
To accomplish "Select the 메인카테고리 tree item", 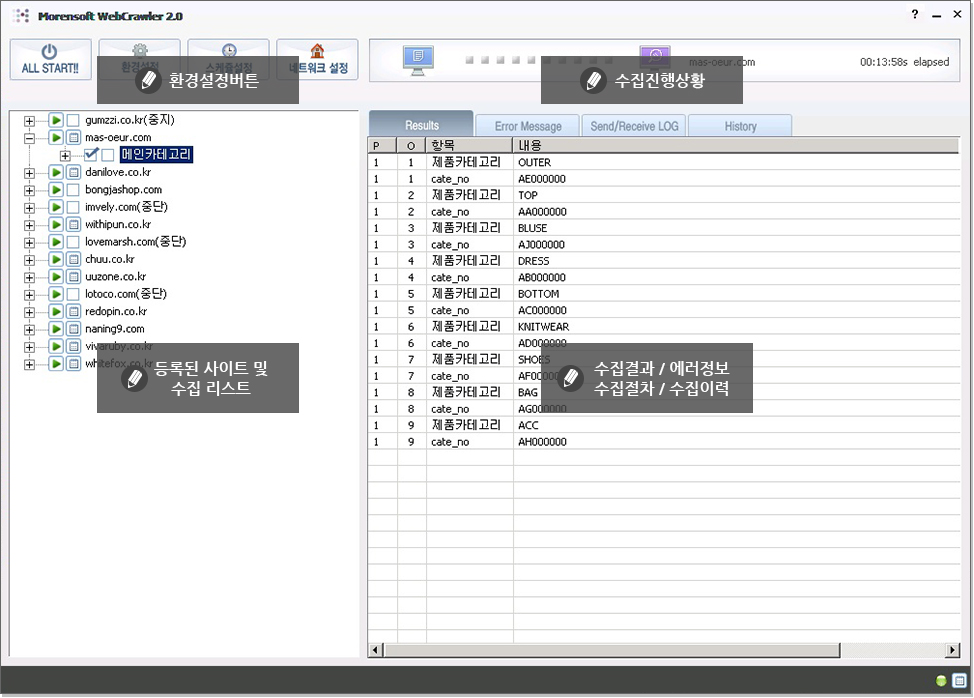I will point(156,154).
